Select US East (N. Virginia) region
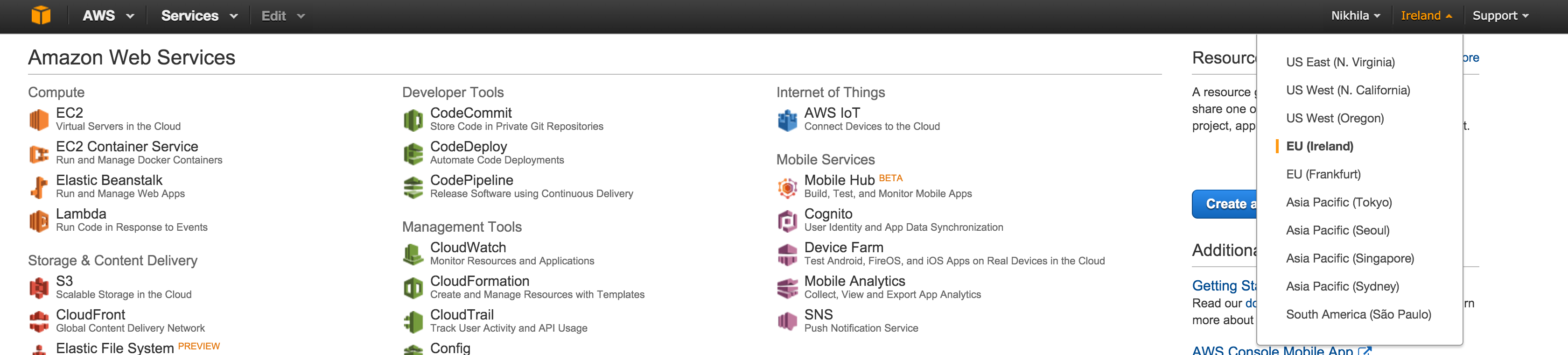The height and width of the screenshot is (355, 1568). [x=1340, y=62]
